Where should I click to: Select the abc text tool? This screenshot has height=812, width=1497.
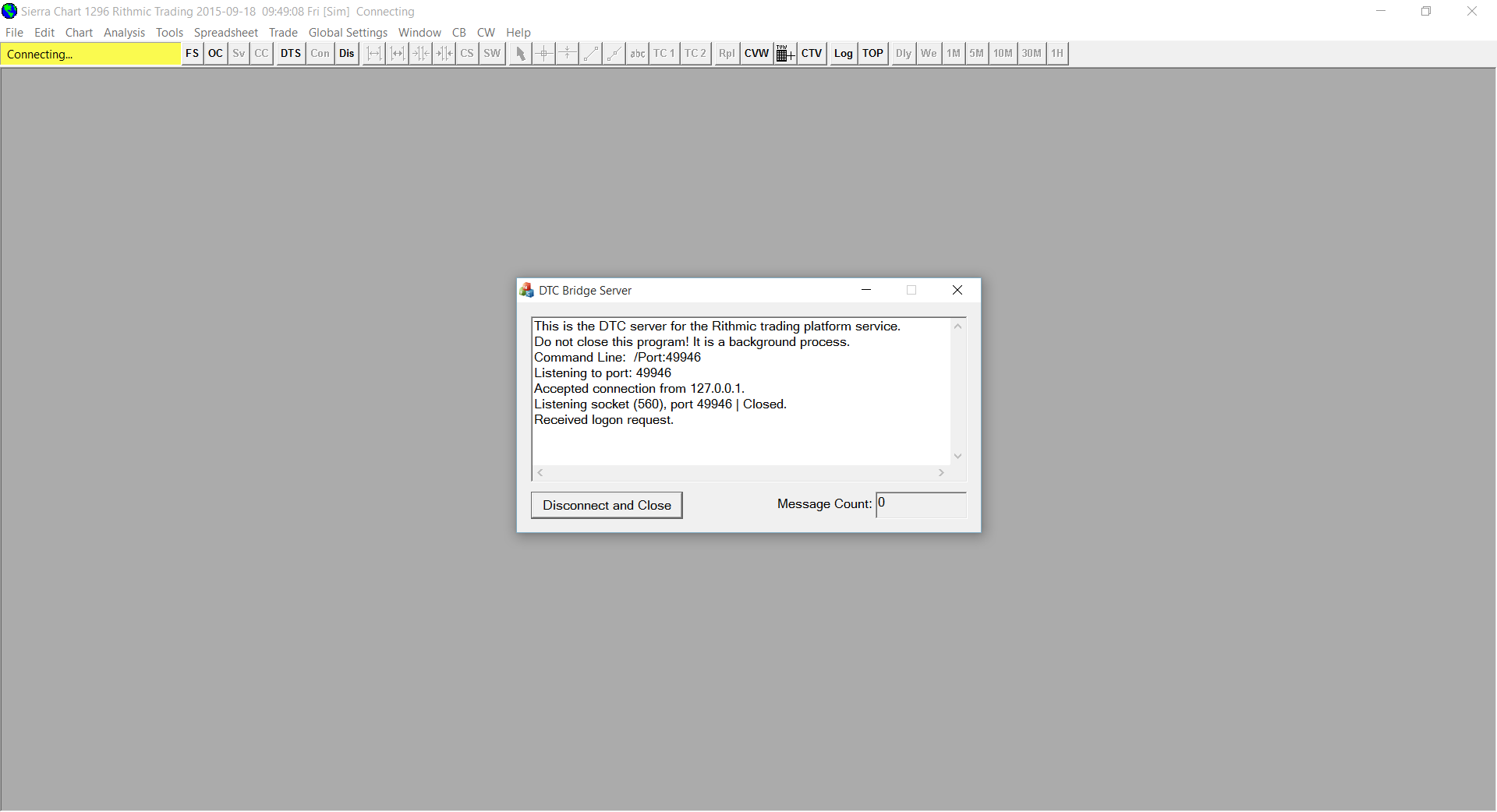coord(638,54)
